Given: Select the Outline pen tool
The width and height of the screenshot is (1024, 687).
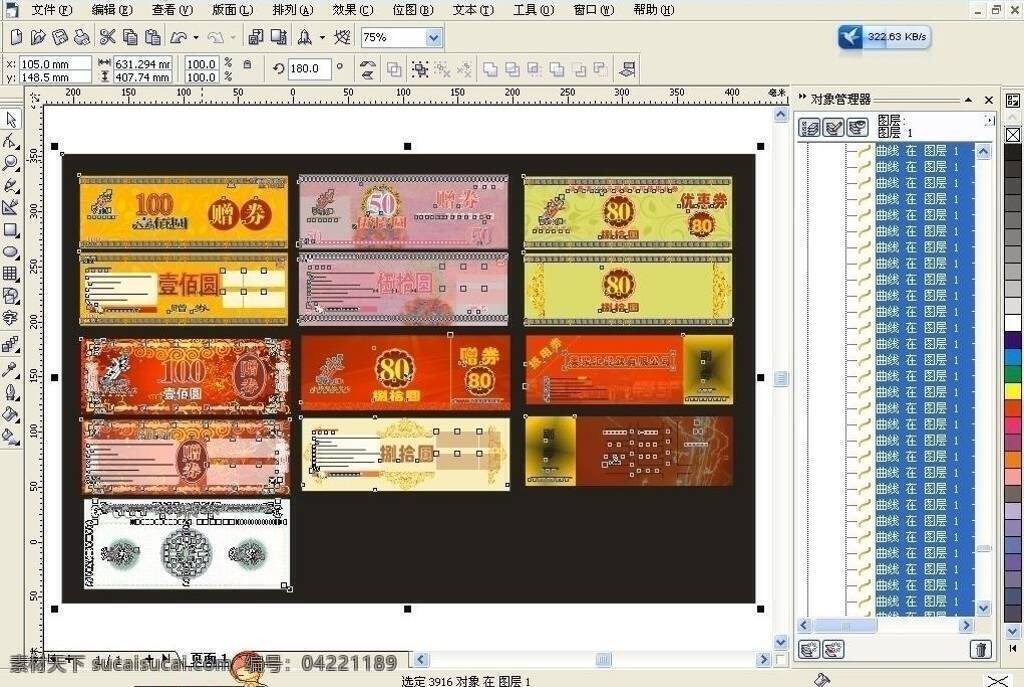Looking at the screenshot, I should pyautogui.click(x=11, y=392).
